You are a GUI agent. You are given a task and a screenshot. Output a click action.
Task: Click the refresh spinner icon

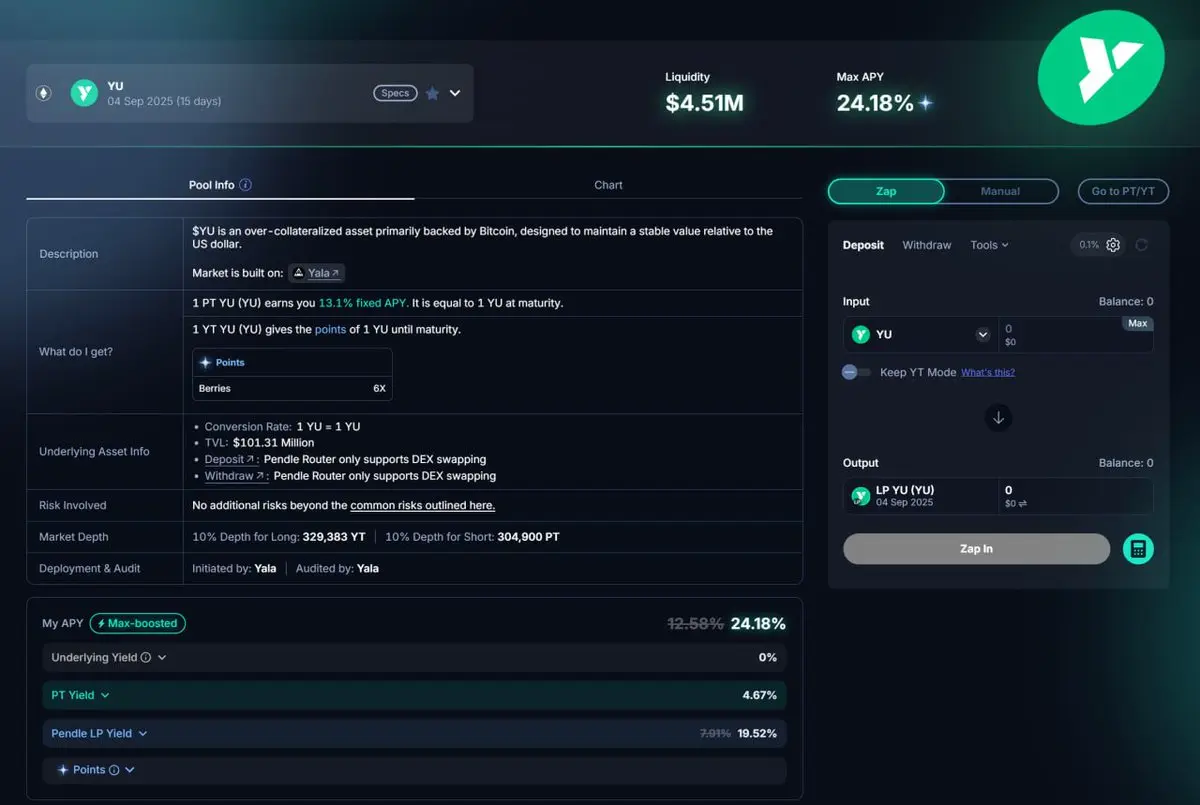tap(1142, 245)
